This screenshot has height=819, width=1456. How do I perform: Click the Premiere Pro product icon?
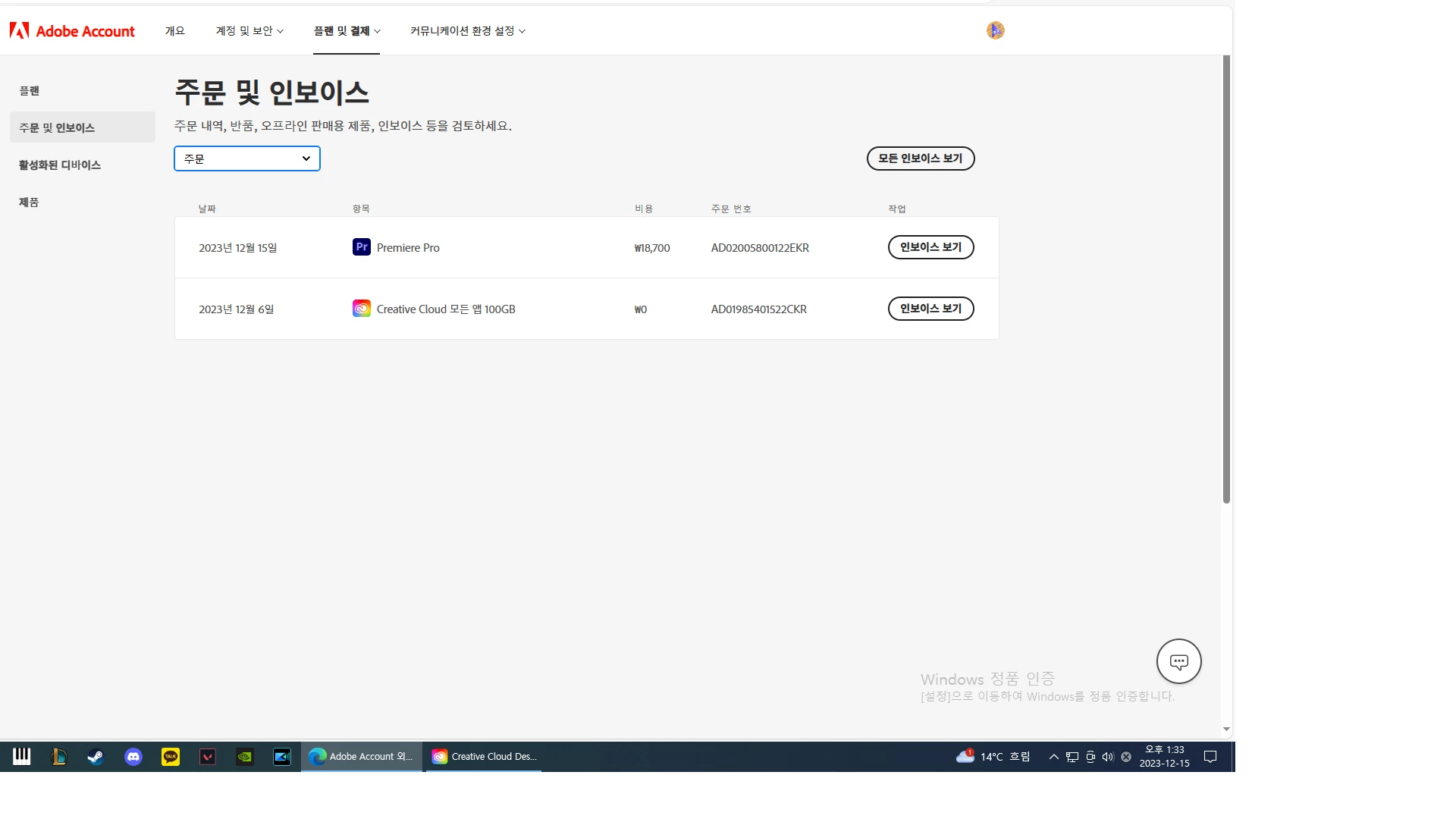[362, 247]
